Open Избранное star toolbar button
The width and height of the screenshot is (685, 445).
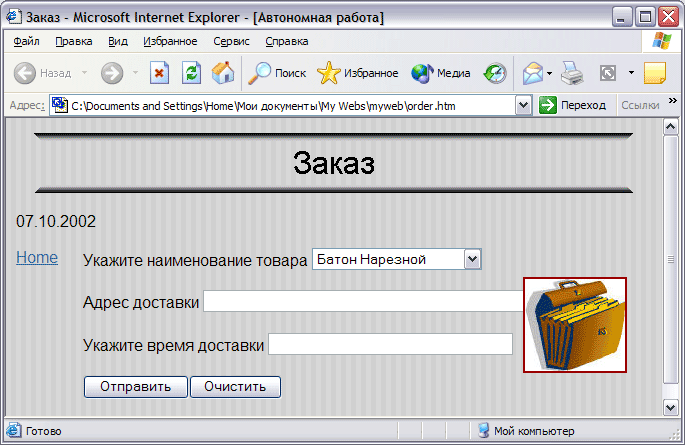click(357, 73)
